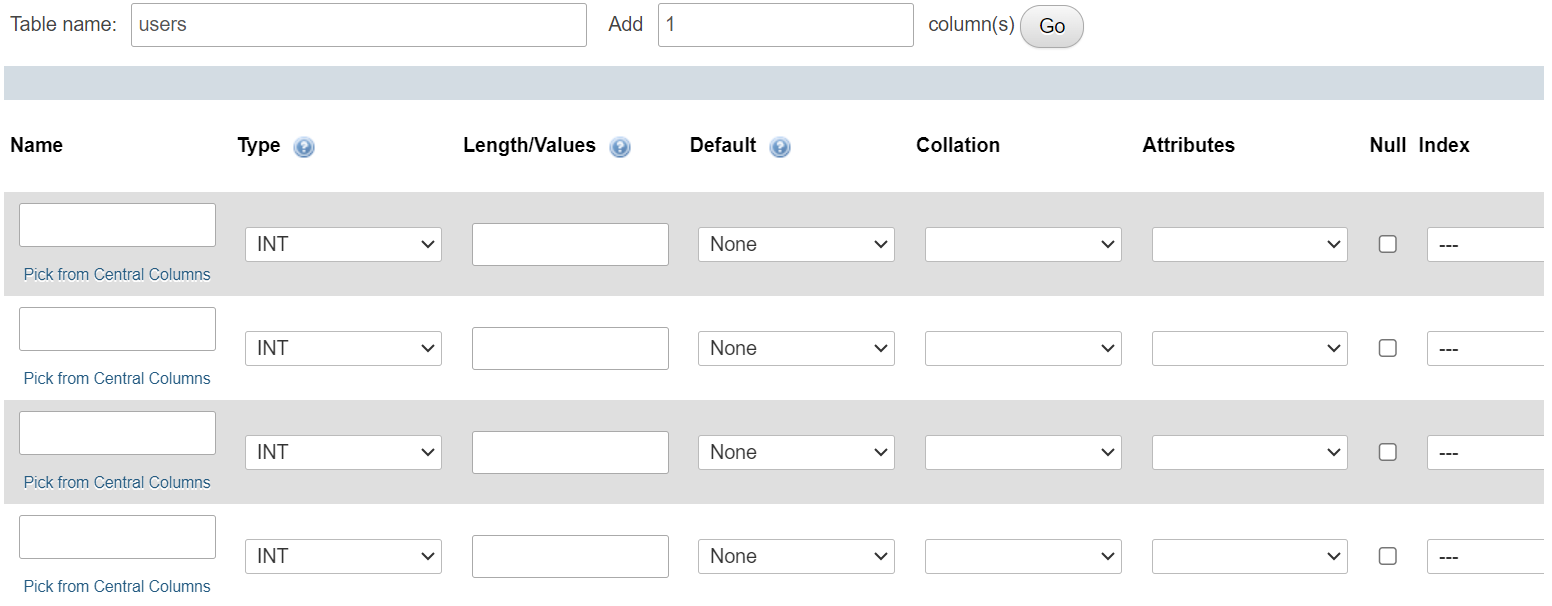Select the second row Length/Values field
This screenshot has width=1552, height=606.
[570, 349]
